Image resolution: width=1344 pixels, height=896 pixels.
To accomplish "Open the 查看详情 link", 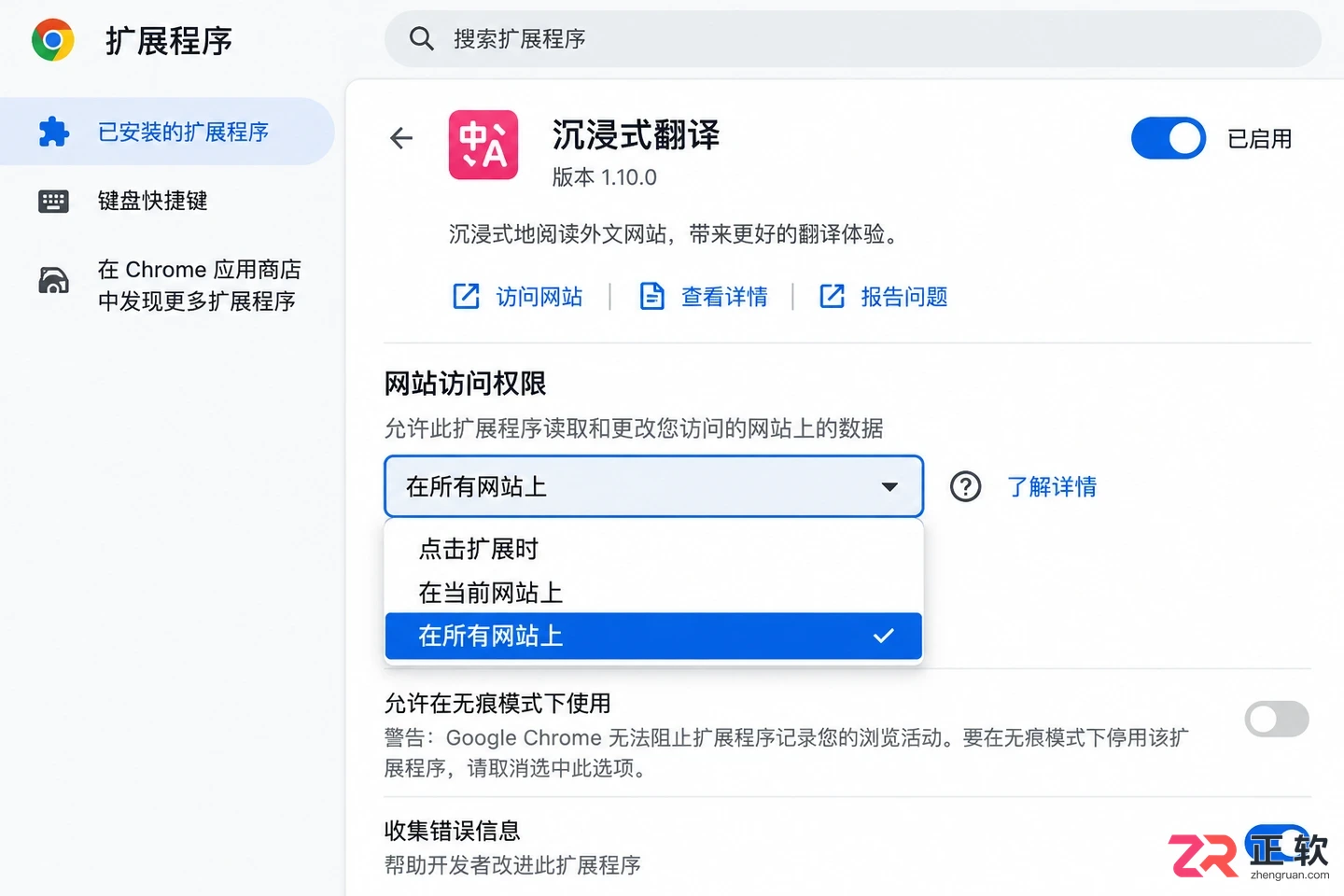I will [x=724, y=297].
